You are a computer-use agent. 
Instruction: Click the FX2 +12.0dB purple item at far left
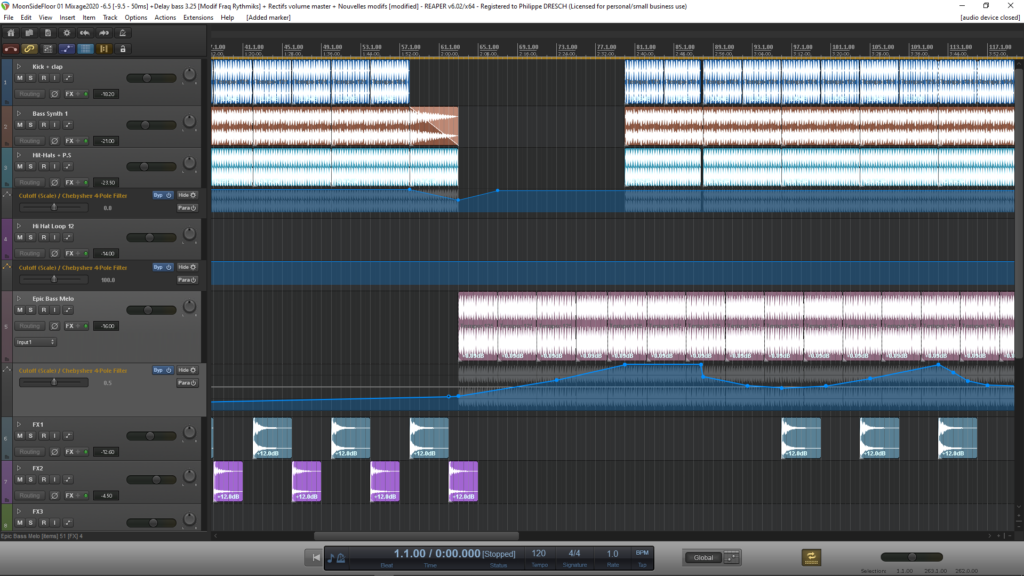[x=228, y=481]
